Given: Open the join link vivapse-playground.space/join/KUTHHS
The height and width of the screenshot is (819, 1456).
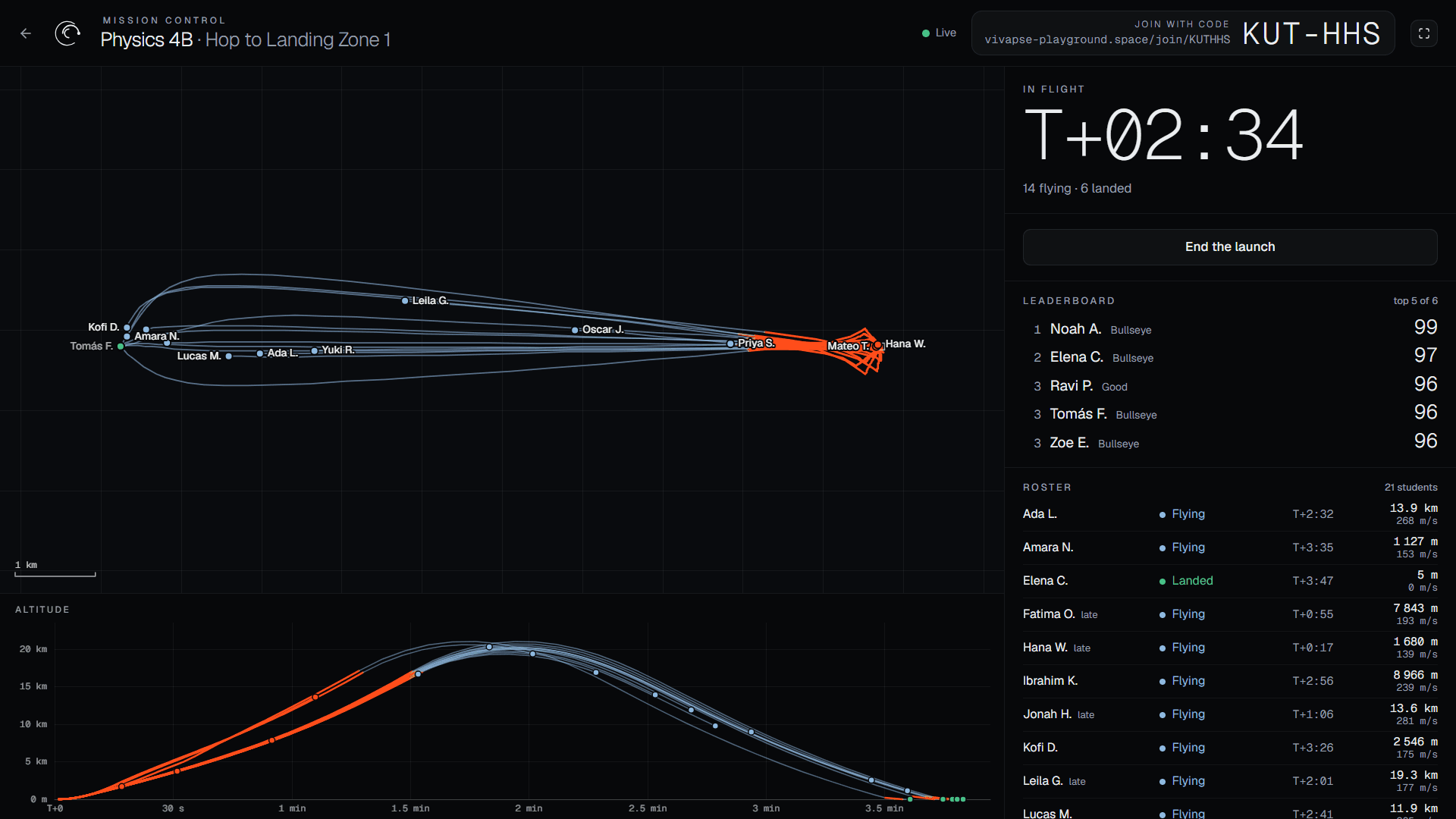Looking at the screenshot, I should (x=1107, y=40).
